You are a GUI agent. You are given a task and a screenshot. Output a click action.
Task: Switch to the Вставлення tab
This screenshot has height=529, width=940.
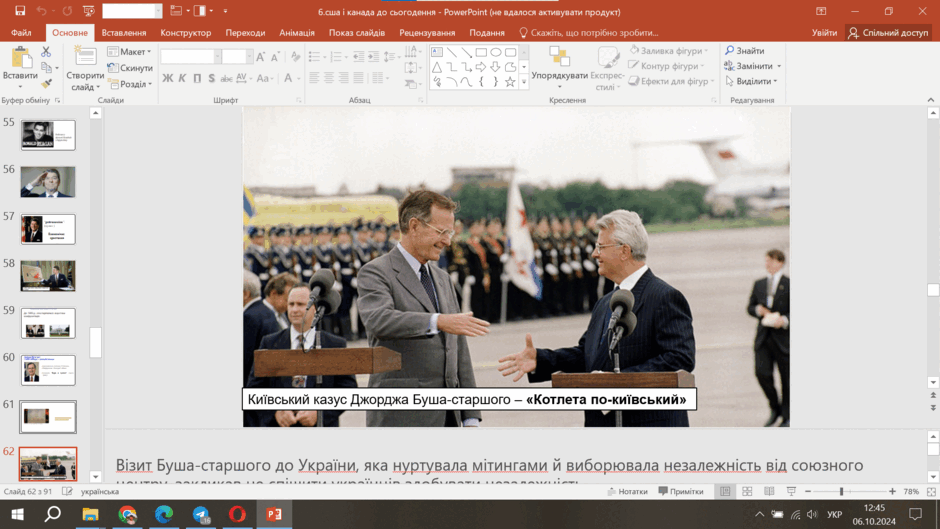click(124, 33)
